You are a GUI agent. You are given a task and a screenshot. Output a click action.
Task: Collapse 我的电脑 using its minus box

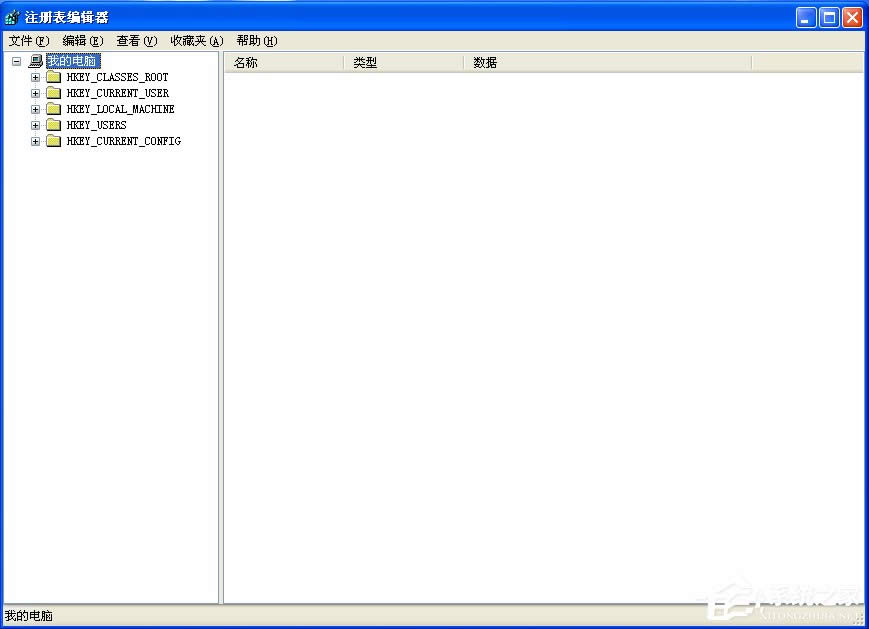16,61
